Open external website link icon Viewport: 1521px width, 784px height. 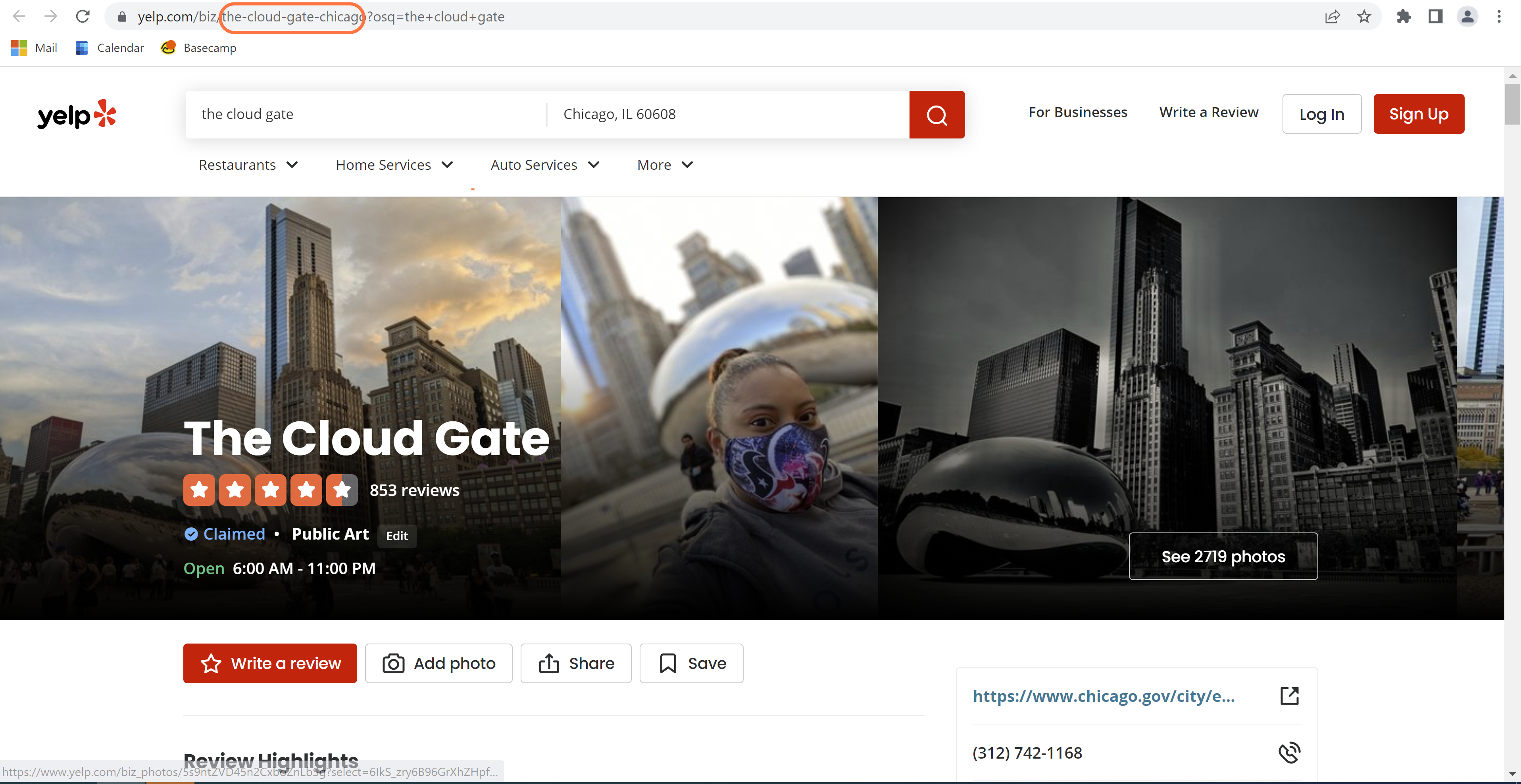point(1289,696)
